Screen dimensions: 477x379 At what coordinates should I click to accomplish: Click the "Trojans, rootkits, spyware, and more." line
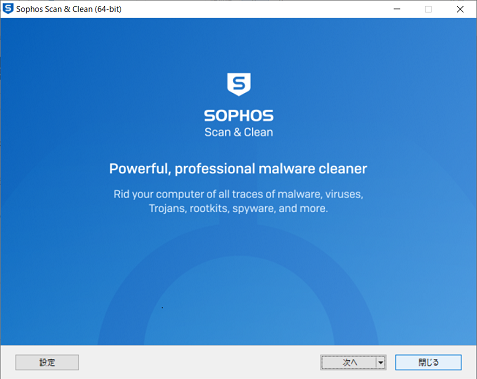238,208
